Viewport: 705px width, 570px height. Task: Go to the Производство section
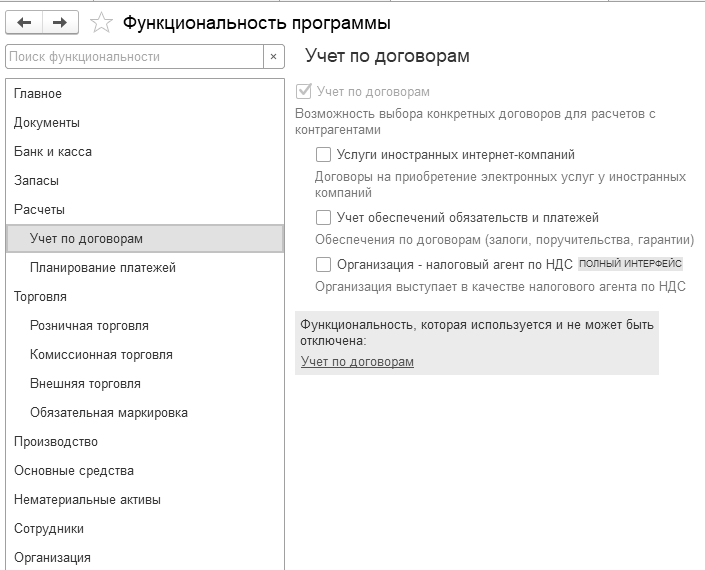tap(56, 442)
